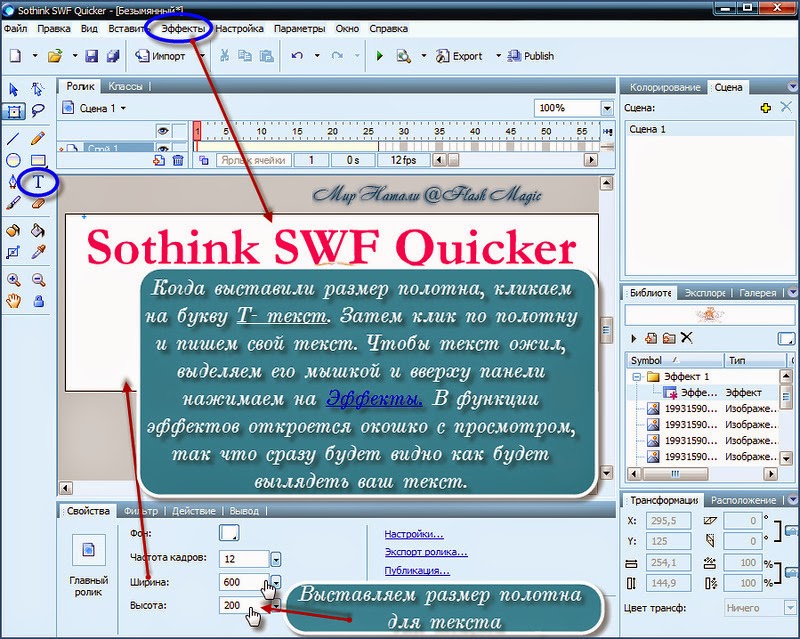Select the Subselection node tool
Viewport: 800px width, 639px height.
tap(37, 89)
